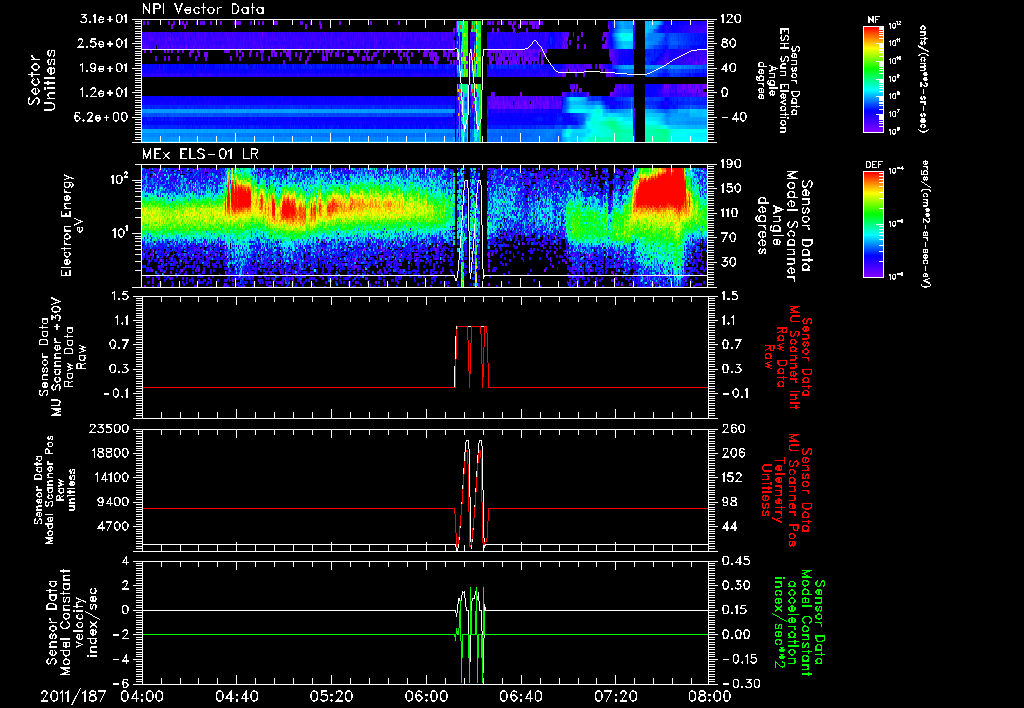This screenshot has width=1024, height=708.
Task: Click the NF label above the color bar
Action: point(873,20)
